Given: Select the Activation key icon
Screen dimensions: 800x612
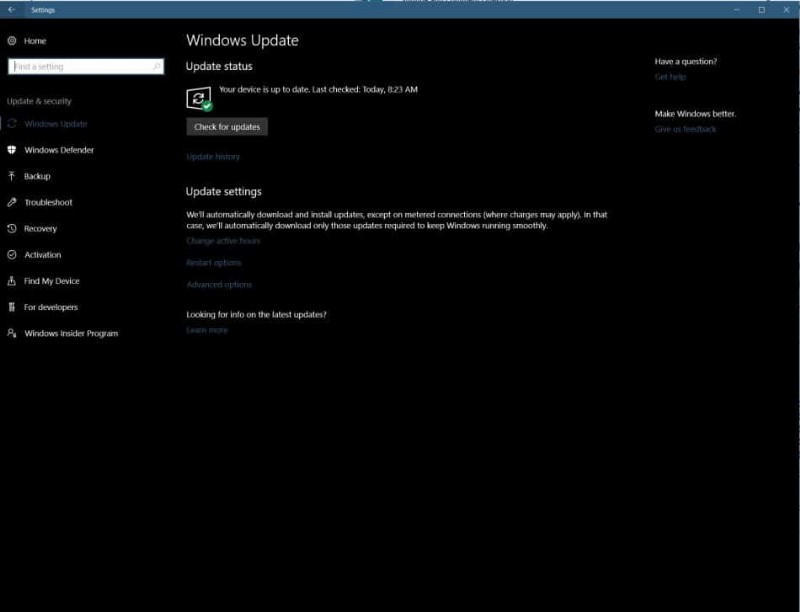Looking at the screenshot, I should pyautogui.click(x=12, y=254).
